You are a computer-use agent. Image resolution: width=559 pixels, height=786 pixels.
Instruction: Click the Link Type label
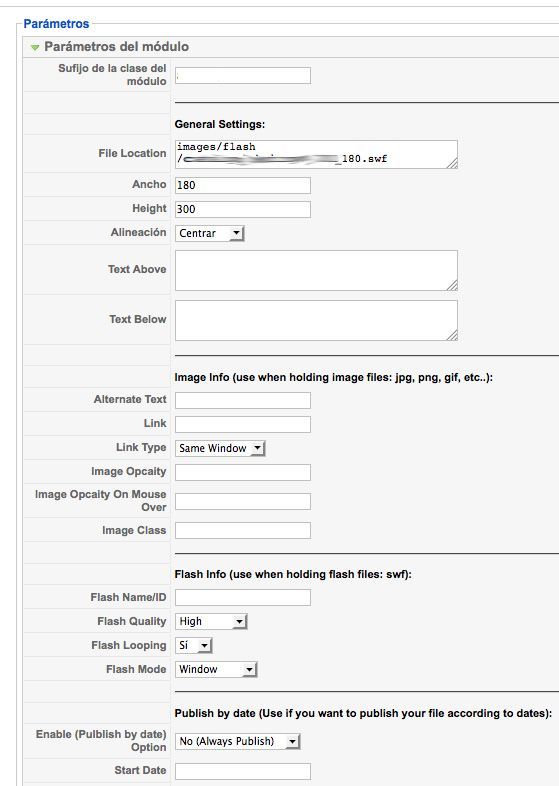[x=141, y=447]
